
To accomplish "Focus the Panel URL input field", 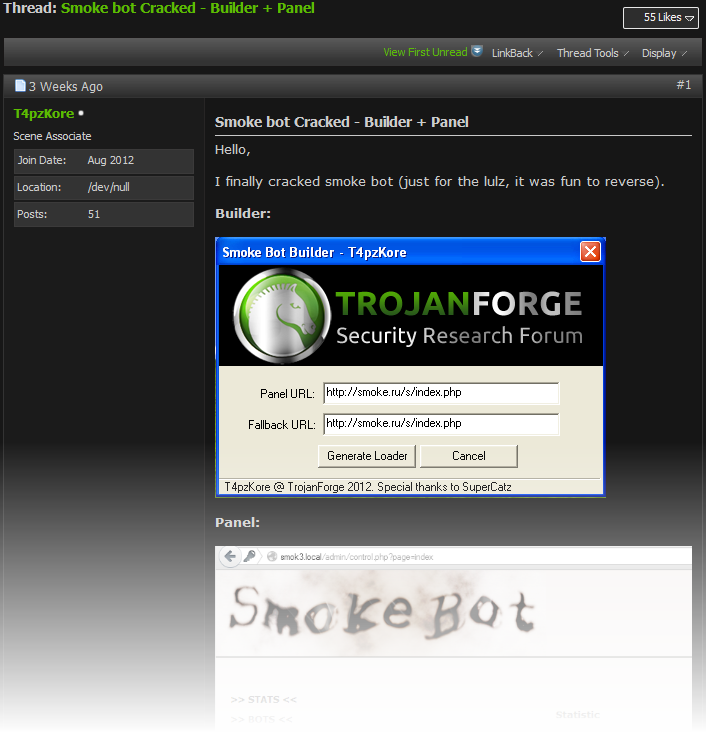I will coord(441,393).
